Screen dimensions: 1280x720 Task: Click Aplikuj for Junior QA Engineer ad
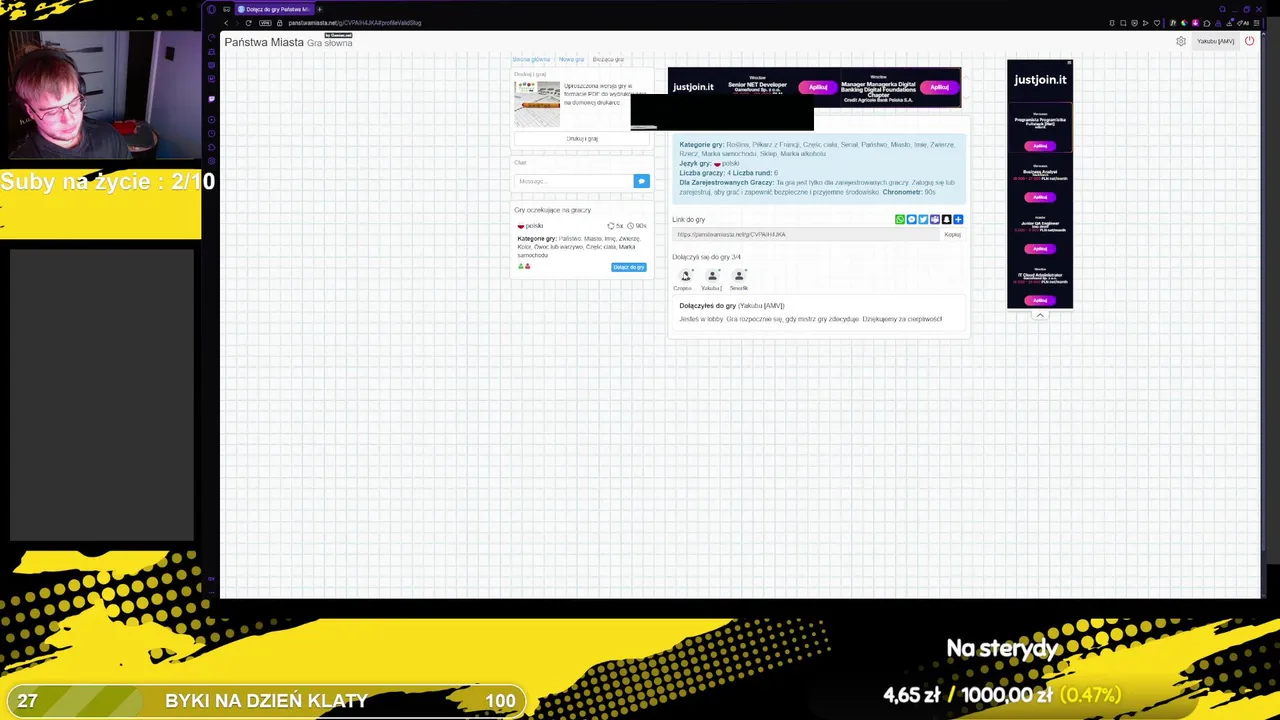1040,249
